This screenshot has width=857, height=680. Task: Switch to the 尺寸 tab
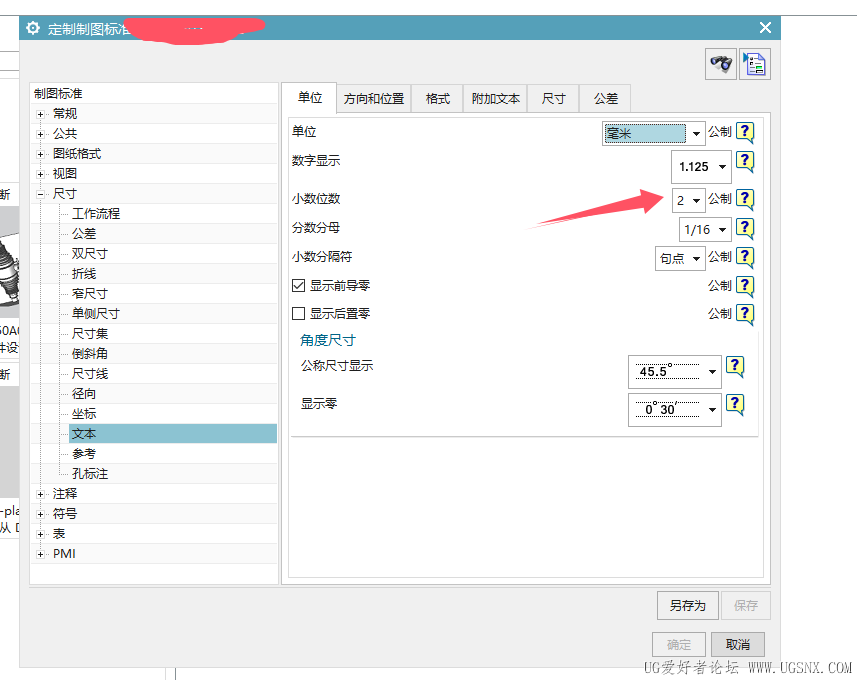[553, 99]
